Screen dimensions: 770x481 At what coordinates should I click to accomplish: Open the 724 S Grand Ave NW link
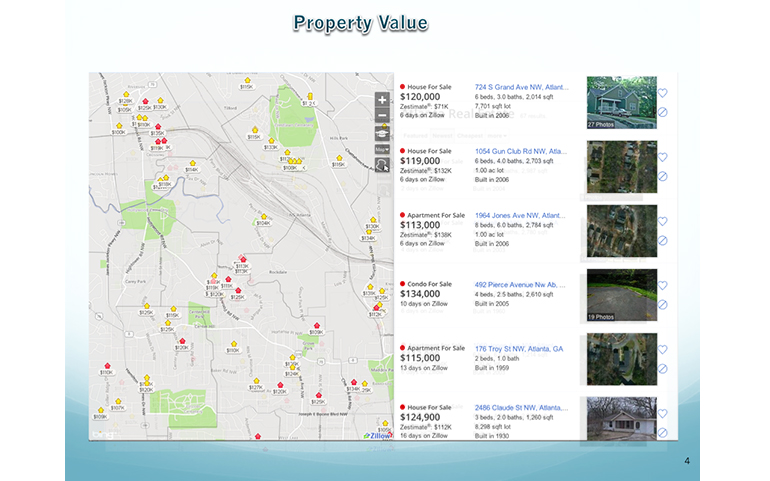pyautogui.click(x=521, y=87)
